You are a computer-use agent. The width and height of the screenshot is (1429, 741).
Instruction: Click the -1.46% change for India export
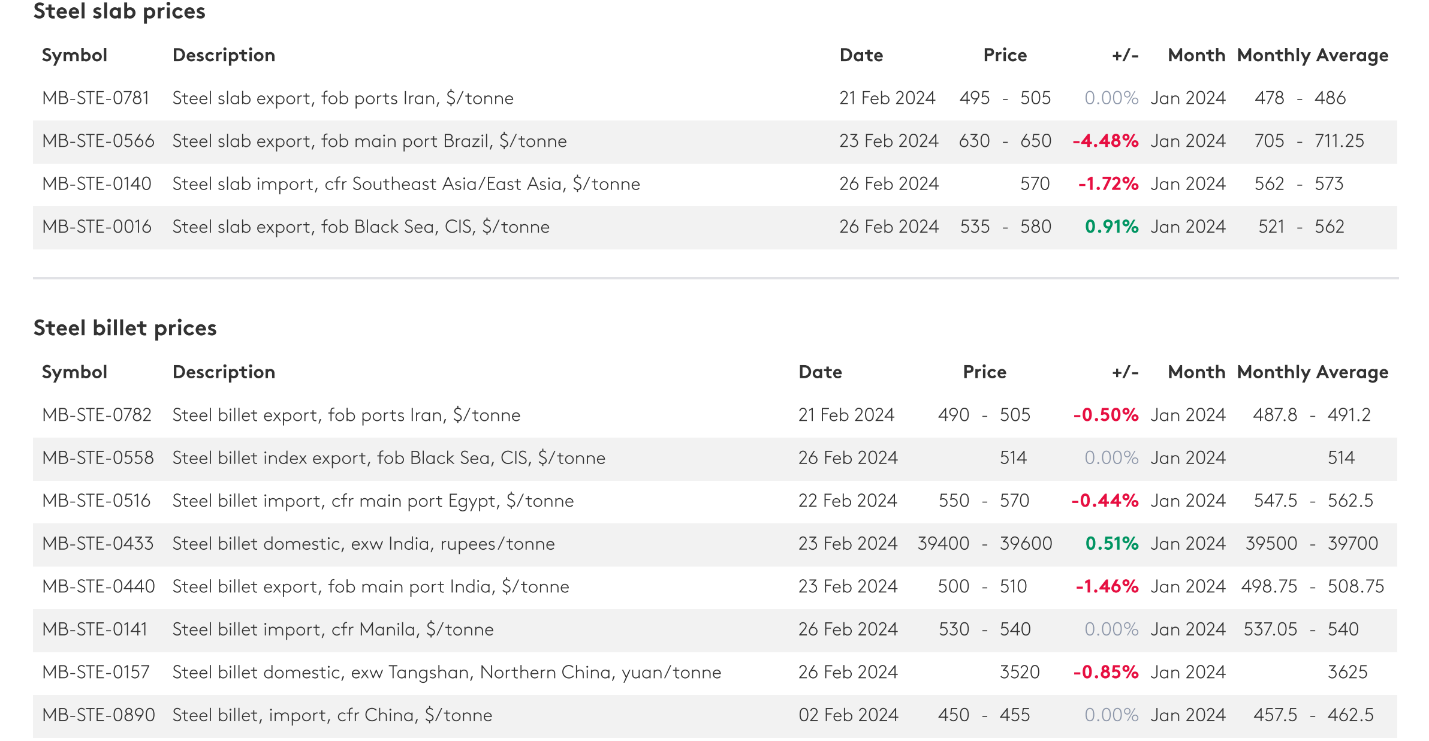coord(1107,587)
